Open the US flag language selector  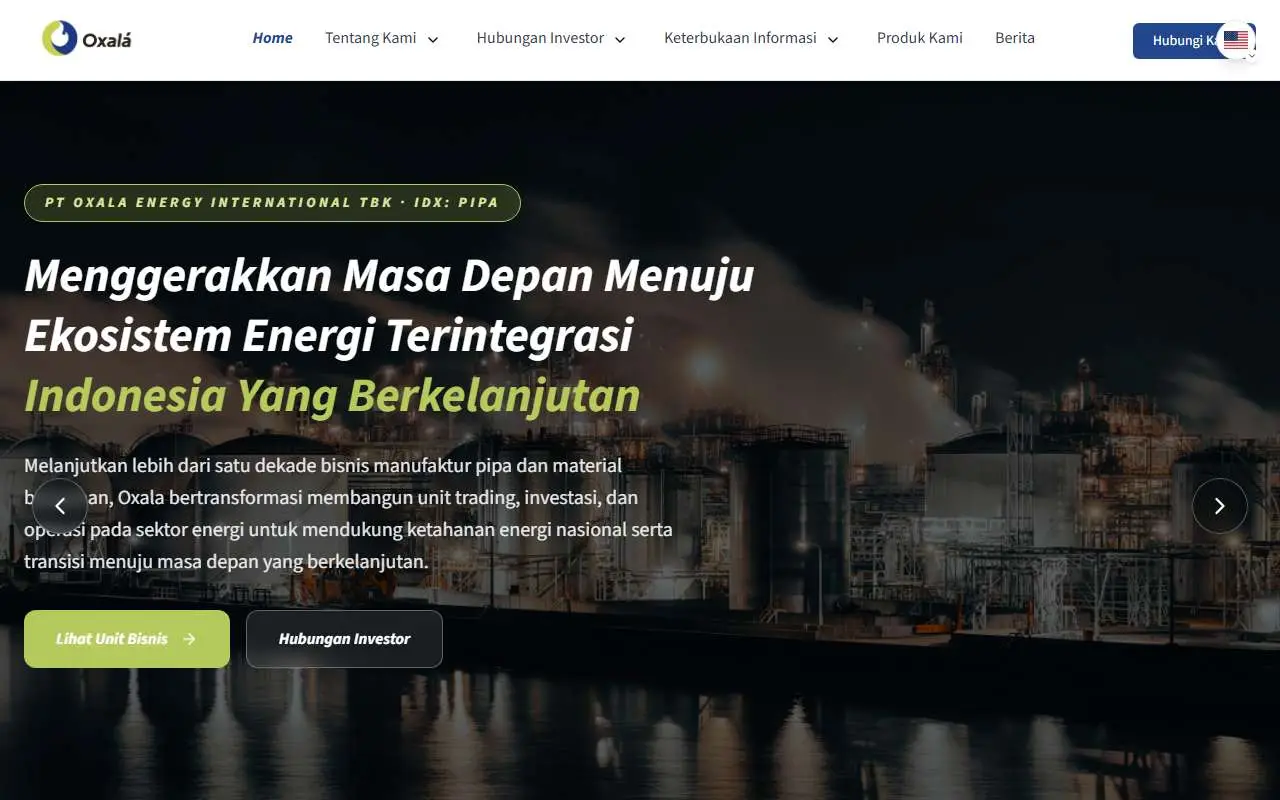[1236, 40]
